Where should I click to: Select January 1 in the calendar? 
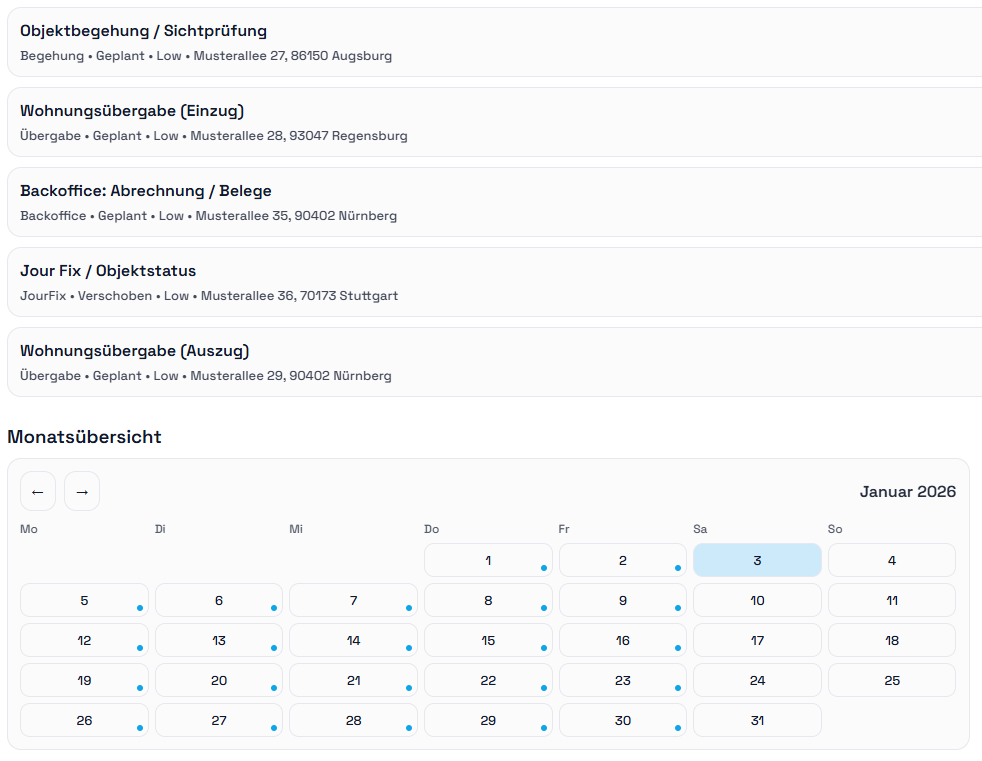(488, 561)
